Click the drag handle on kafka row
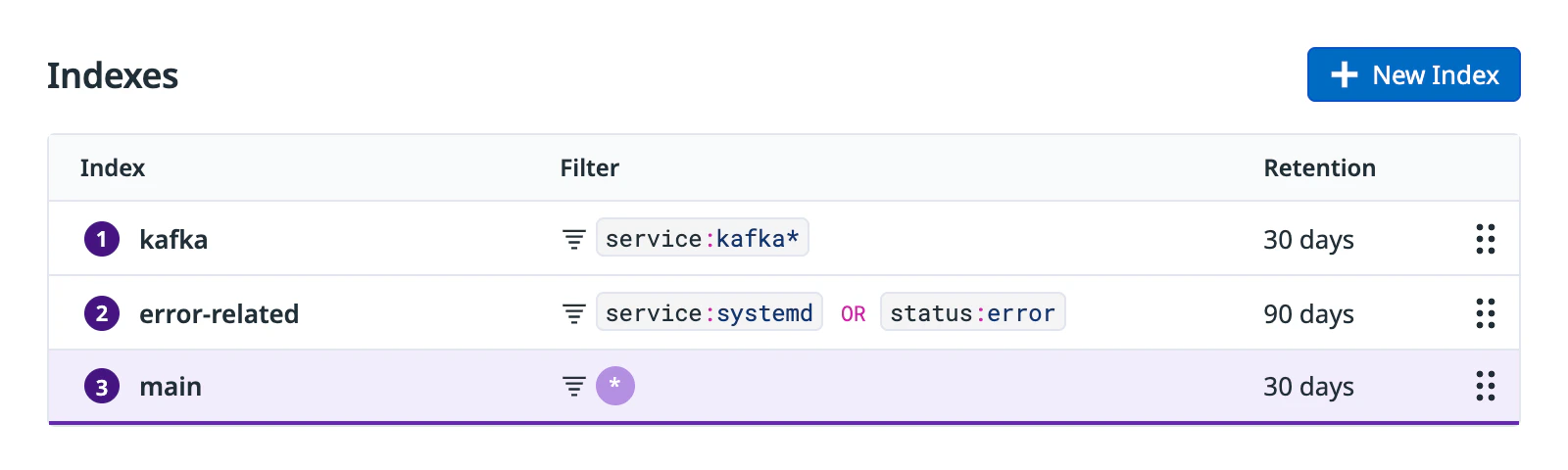The height and width of the screenshot is (470, 1568). pos(1485,239)
